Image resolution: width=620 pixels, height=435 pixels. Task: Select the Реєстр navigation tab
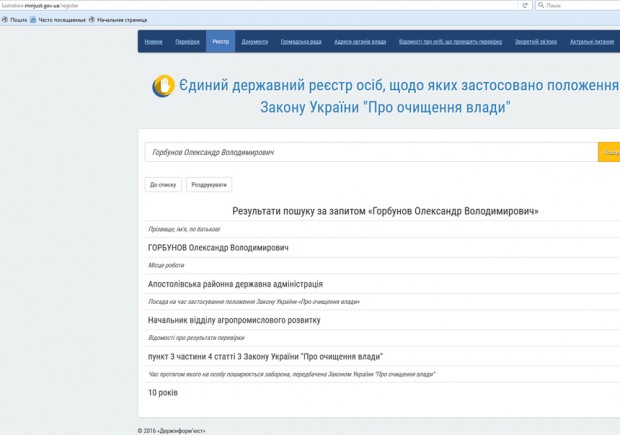(220, 42)
